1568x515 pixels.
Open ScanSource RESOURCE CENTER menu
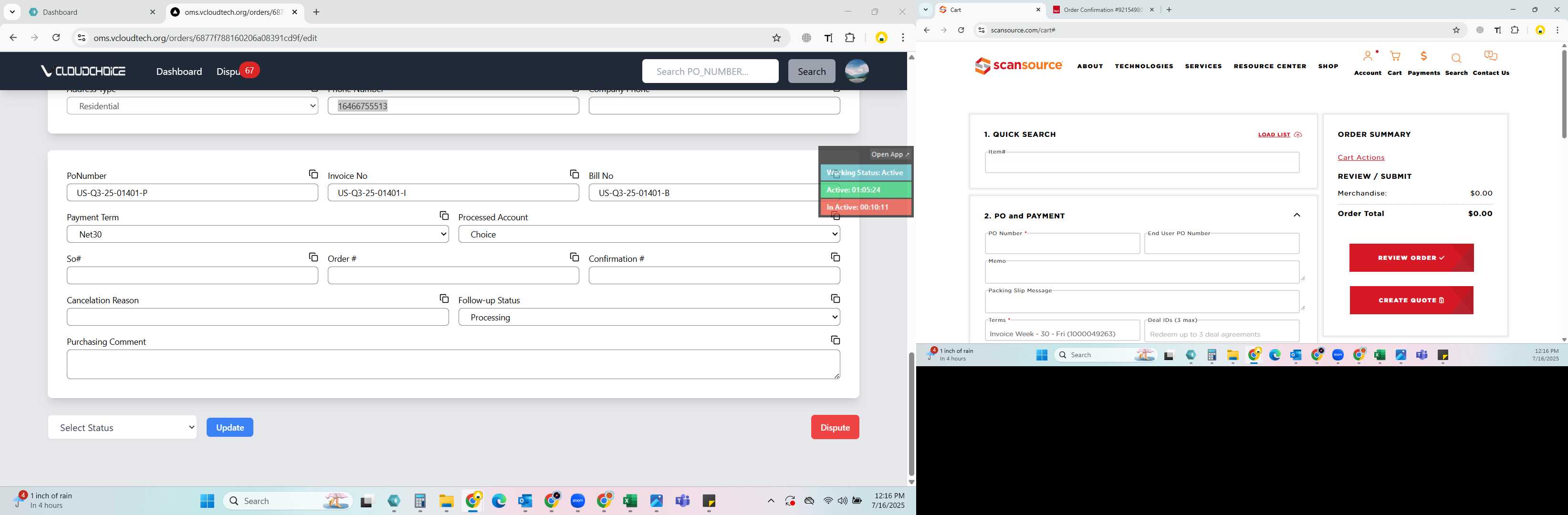tap(1270, 66)
